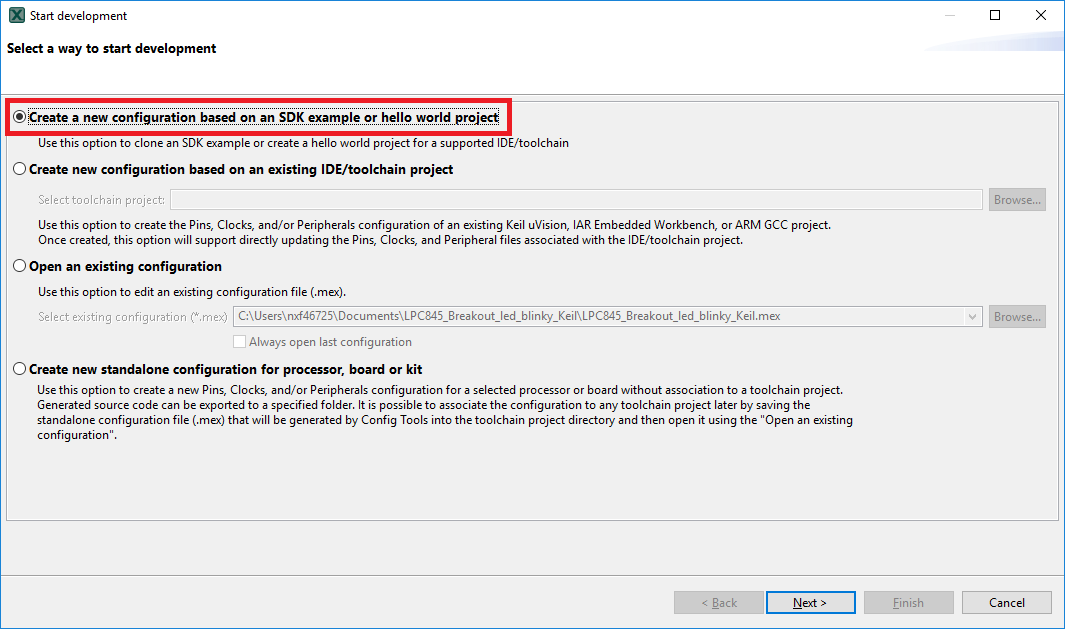Maximize the Start development window
The width and height of the screenshot is (1065, 629).
click(x=995, y=15)
